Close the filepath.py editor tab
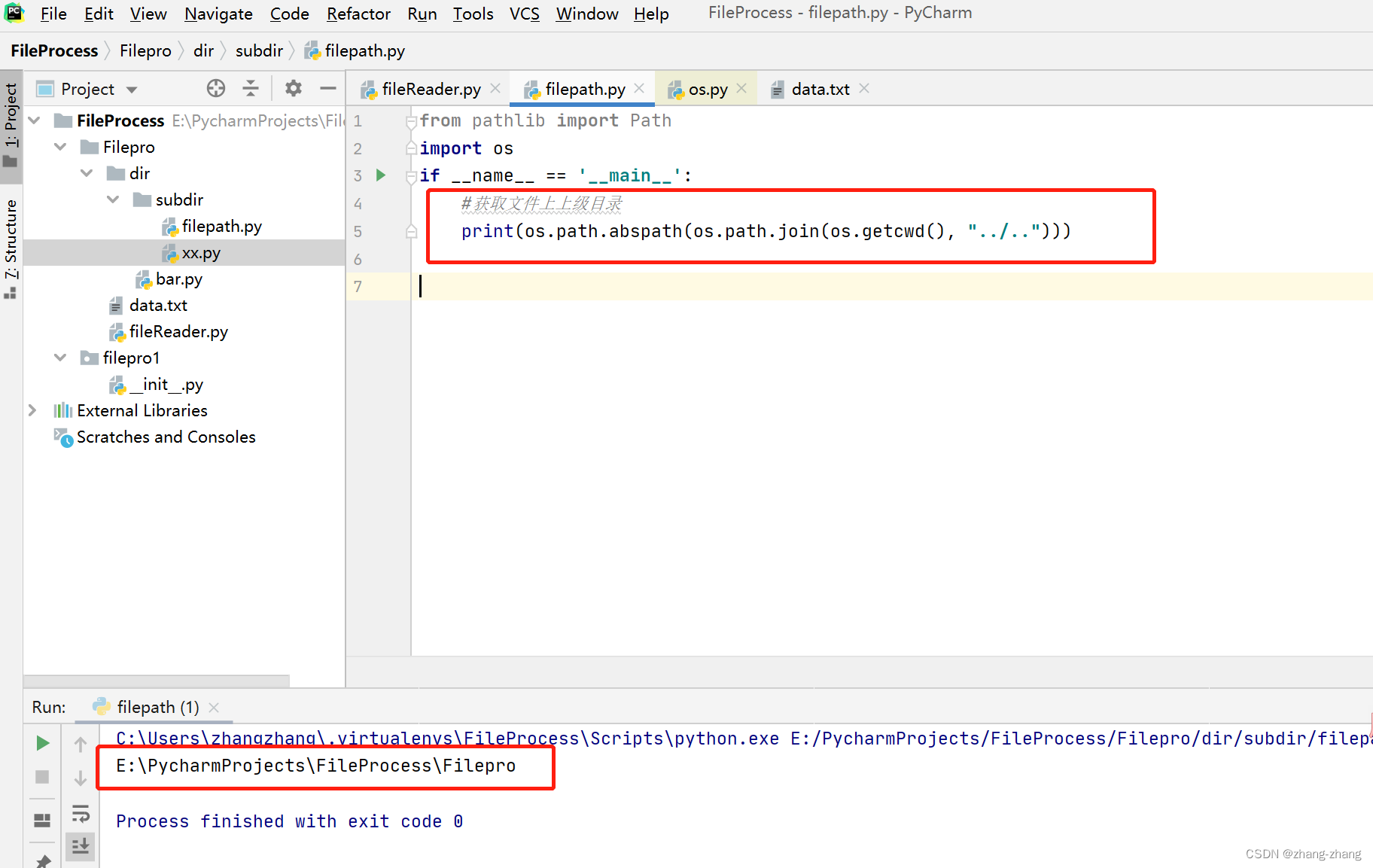Image resolution: width=1373 pixels, height=868 pixels. (639, 88)
